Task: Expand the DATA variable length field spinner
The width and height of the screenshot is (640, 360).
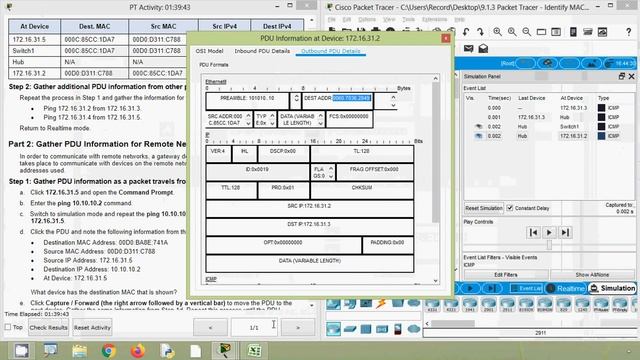Action: [321, 120]
